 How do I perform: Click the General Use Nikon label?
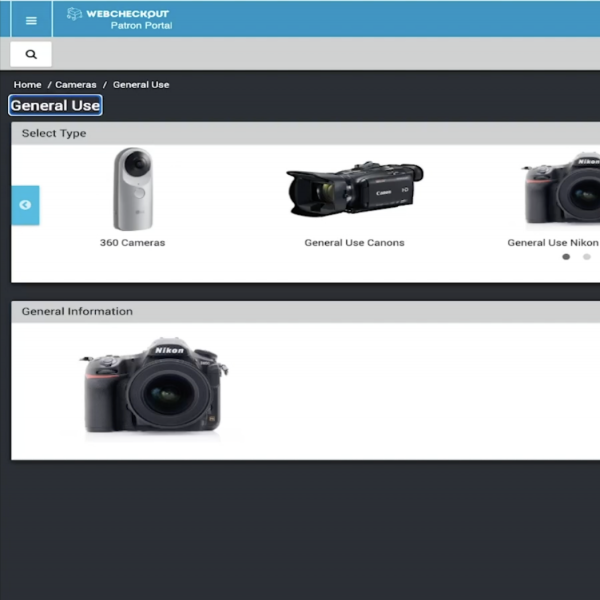coord(553,243)
